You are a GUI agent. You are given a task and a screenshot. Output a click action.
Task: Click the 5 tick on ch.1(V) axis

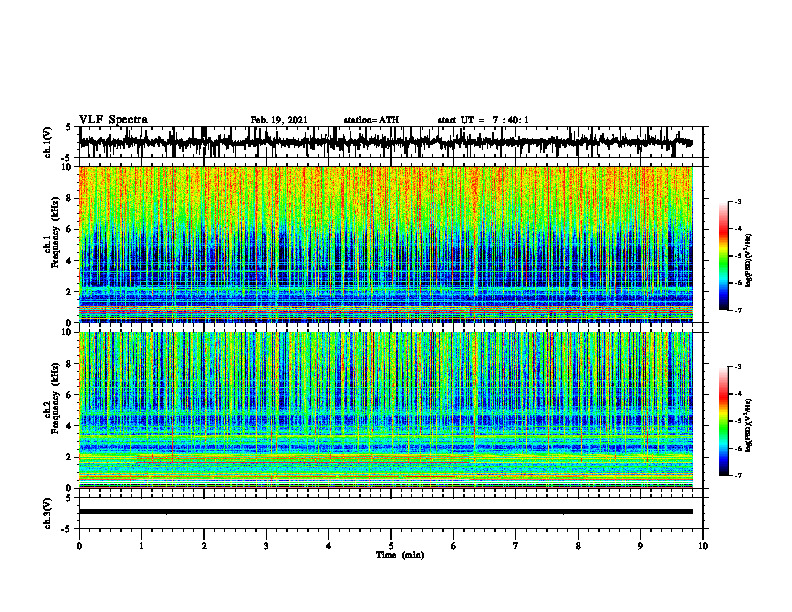[x=68, y=127]
